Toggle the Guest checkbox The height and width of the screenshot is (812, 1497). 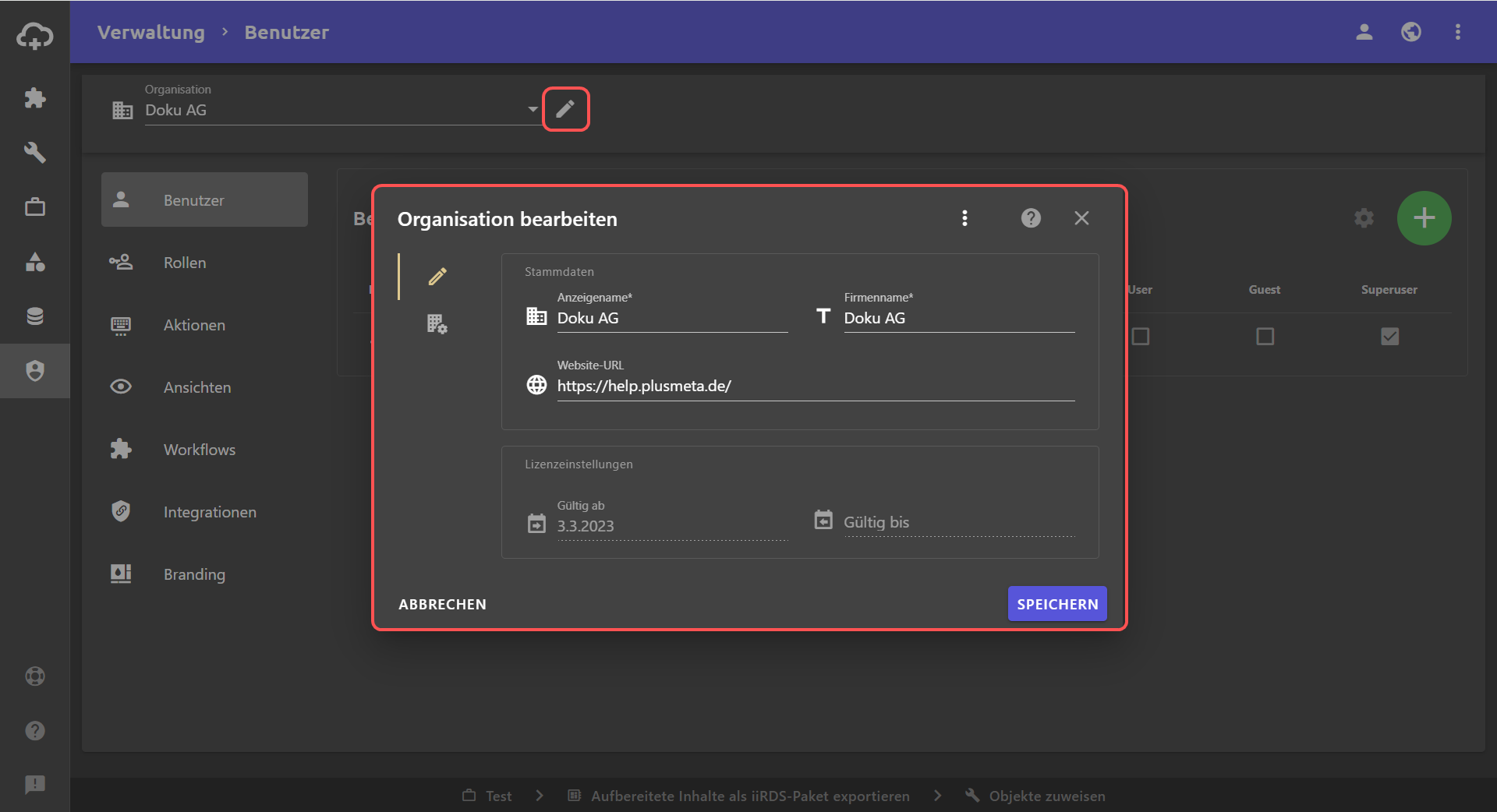click(1265, 336)
